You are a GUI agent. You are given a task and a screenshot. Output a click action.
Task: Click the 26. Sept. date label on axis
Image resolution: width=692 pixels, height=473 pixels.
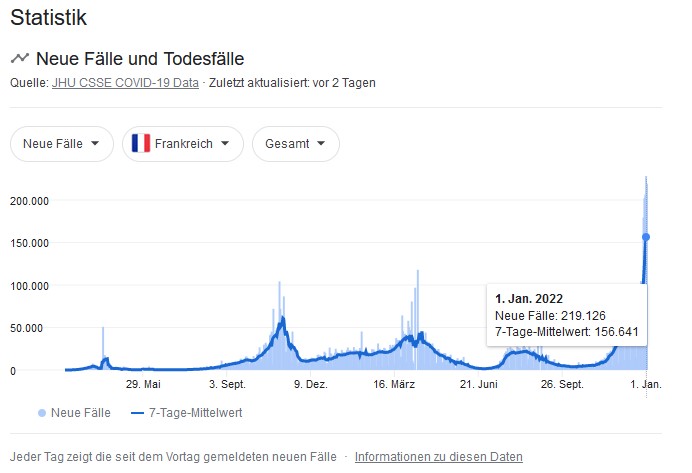[562, 384]
